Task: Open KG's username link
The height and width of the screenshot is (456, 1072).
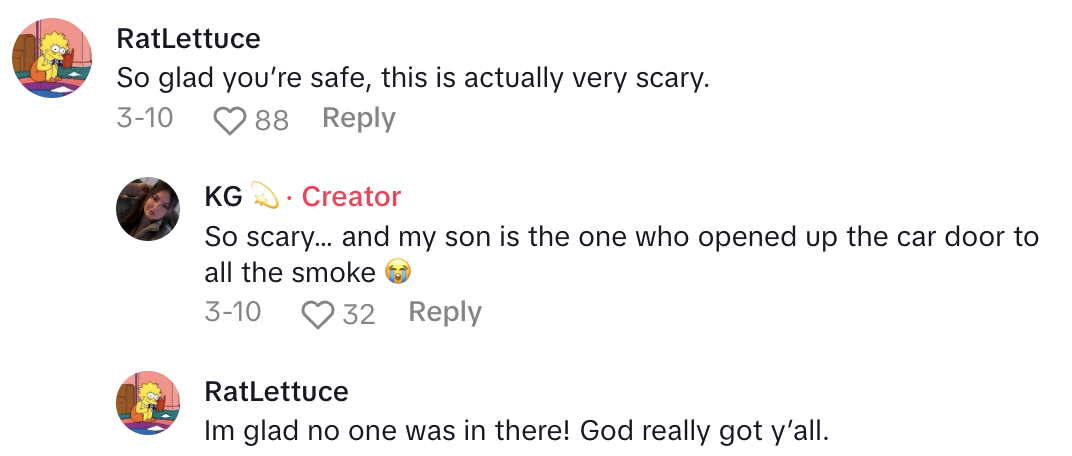Action: [x=223, y=197]
